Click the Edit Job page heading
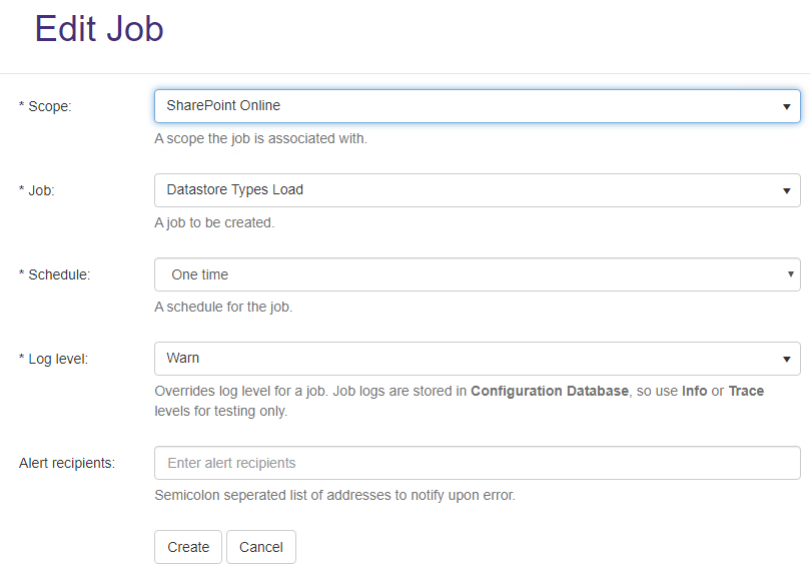 tap(99, 30)
